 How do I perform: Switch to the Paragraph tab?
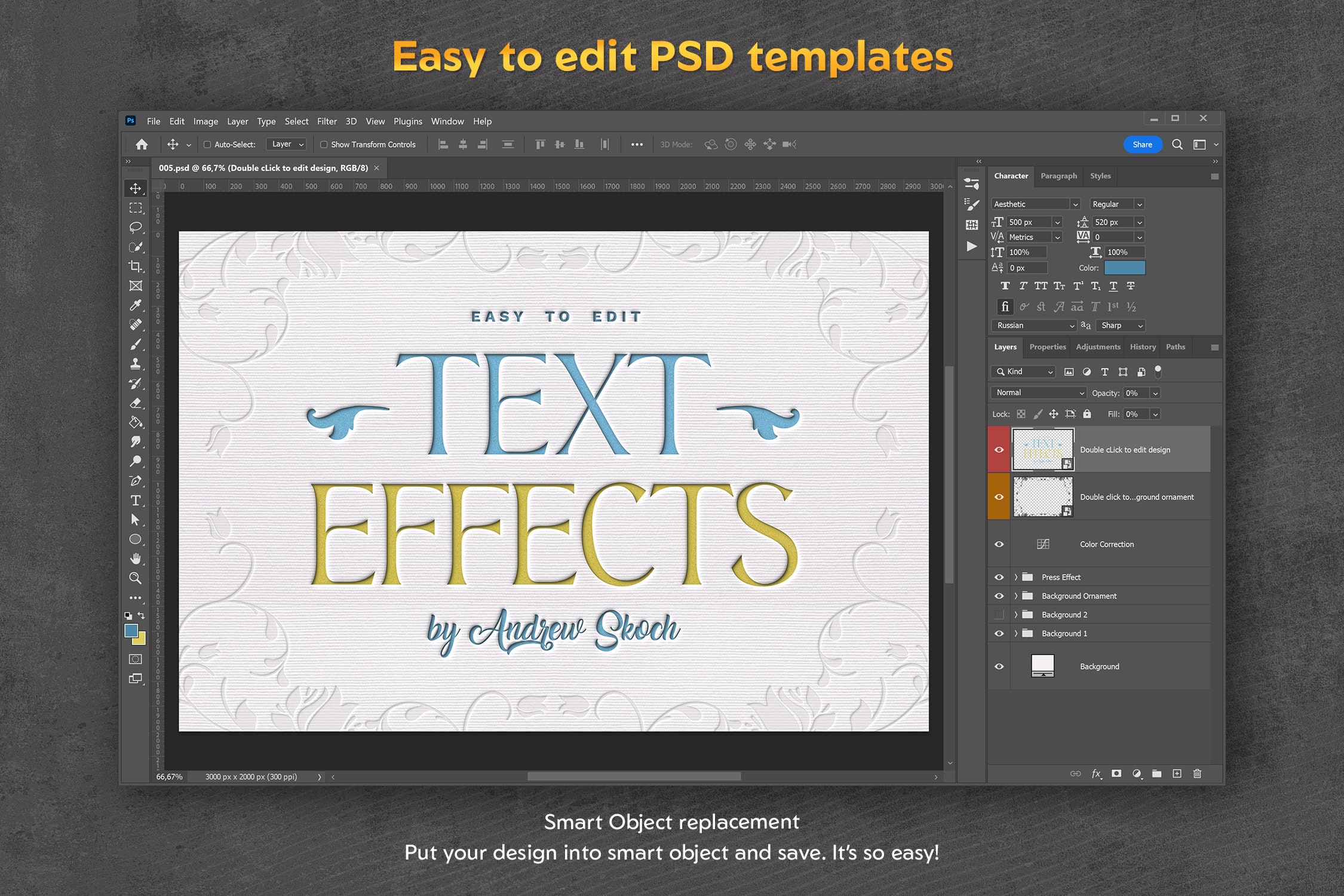pyautogui.click(x=1058, y=176)
